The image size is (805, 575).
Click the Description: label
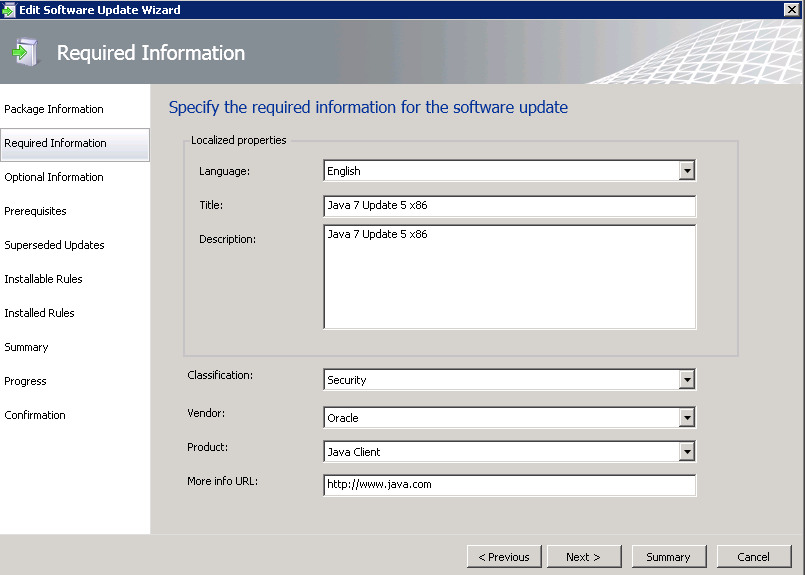tap(227, 239)
